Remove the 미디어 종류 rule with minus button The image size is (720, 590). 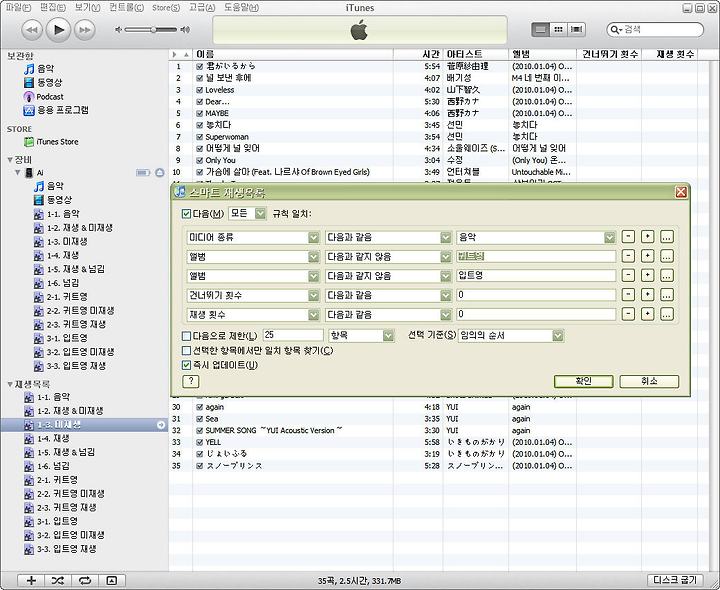tap(628, 237)
